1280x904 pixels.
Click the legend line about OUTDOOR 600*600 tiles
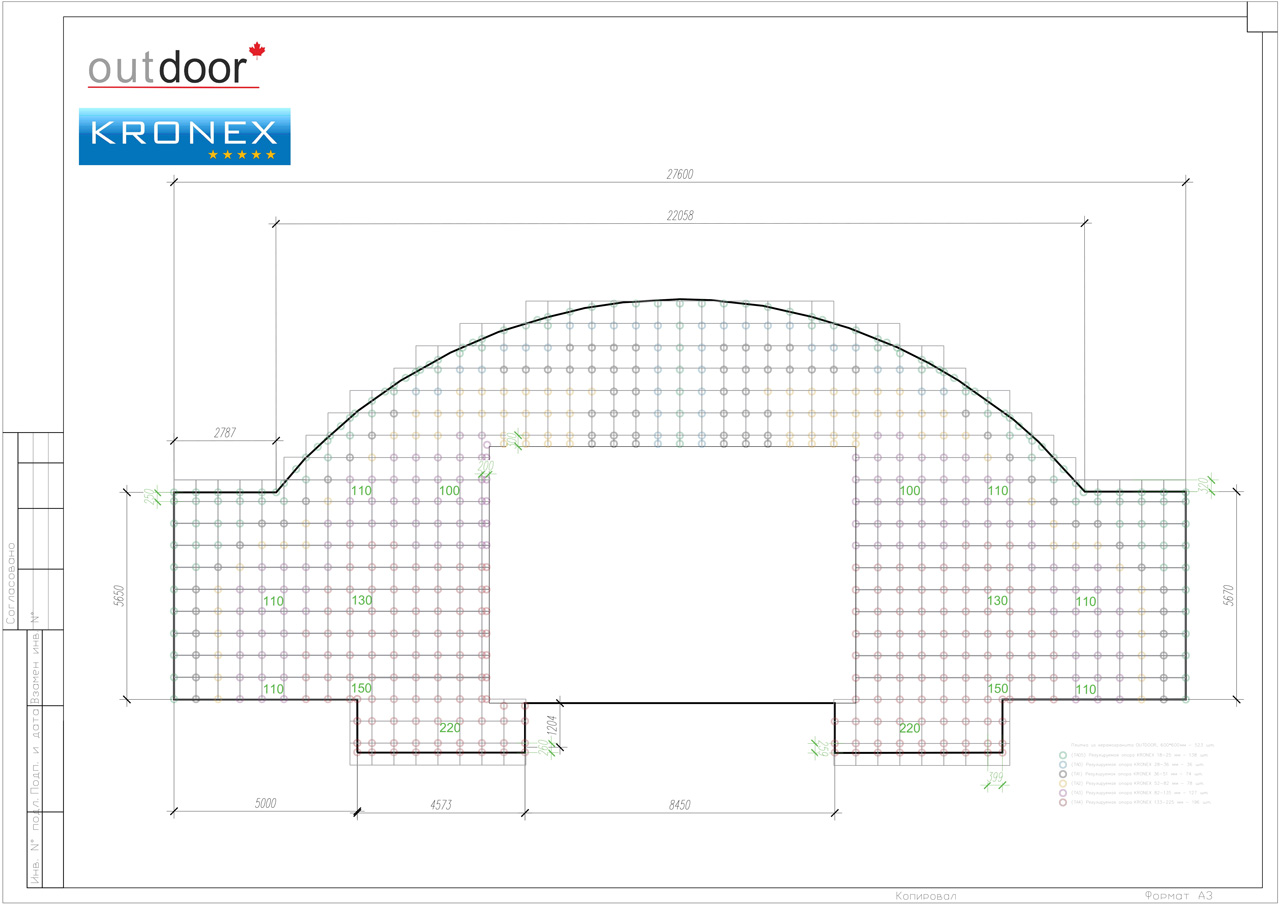(x=1142, y=745)
